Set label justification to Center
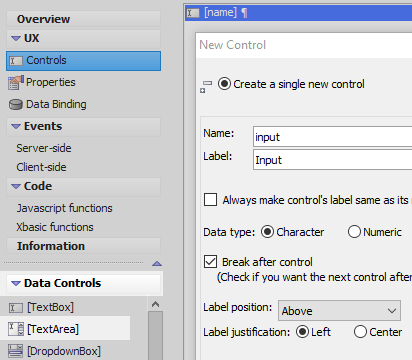The image size is (412, 360). [x=360, y=332]
